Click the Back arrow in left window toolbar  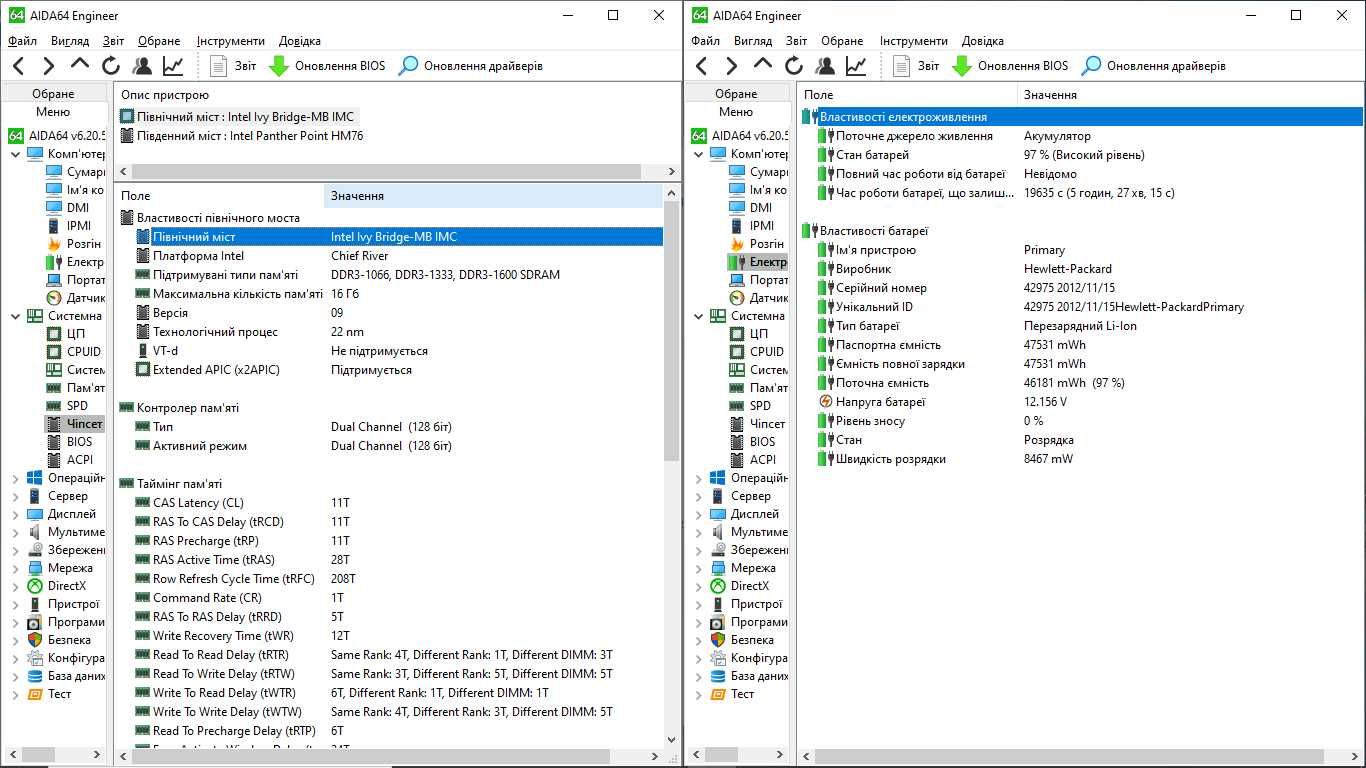pos(18,66)
